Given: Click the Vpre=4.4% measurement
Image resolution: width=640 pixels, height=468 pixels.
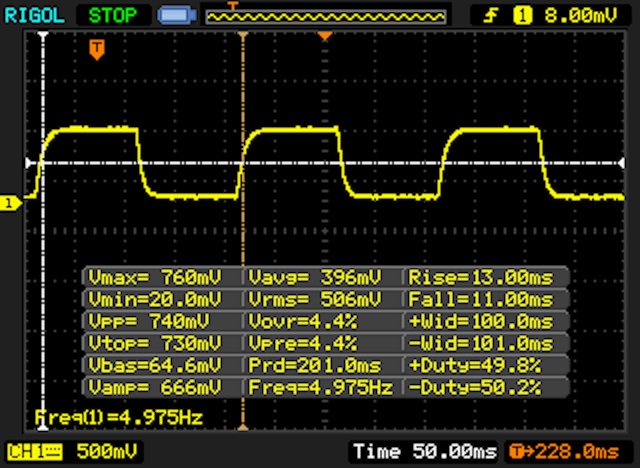Looking at the screenshot, I should click(x=302, y=343).
